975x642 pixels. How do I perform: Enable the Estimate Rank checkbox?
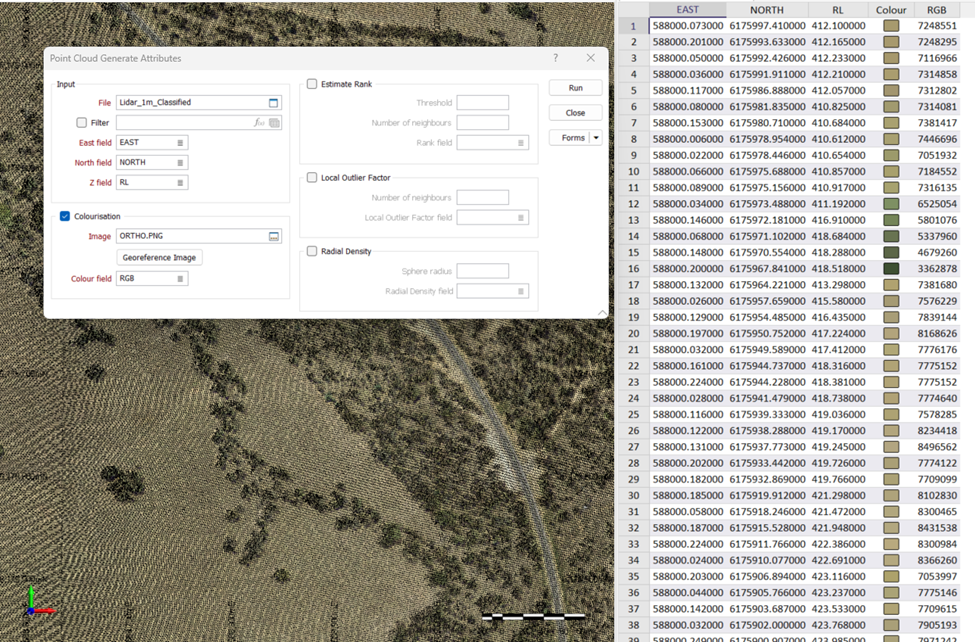point(312,85)
